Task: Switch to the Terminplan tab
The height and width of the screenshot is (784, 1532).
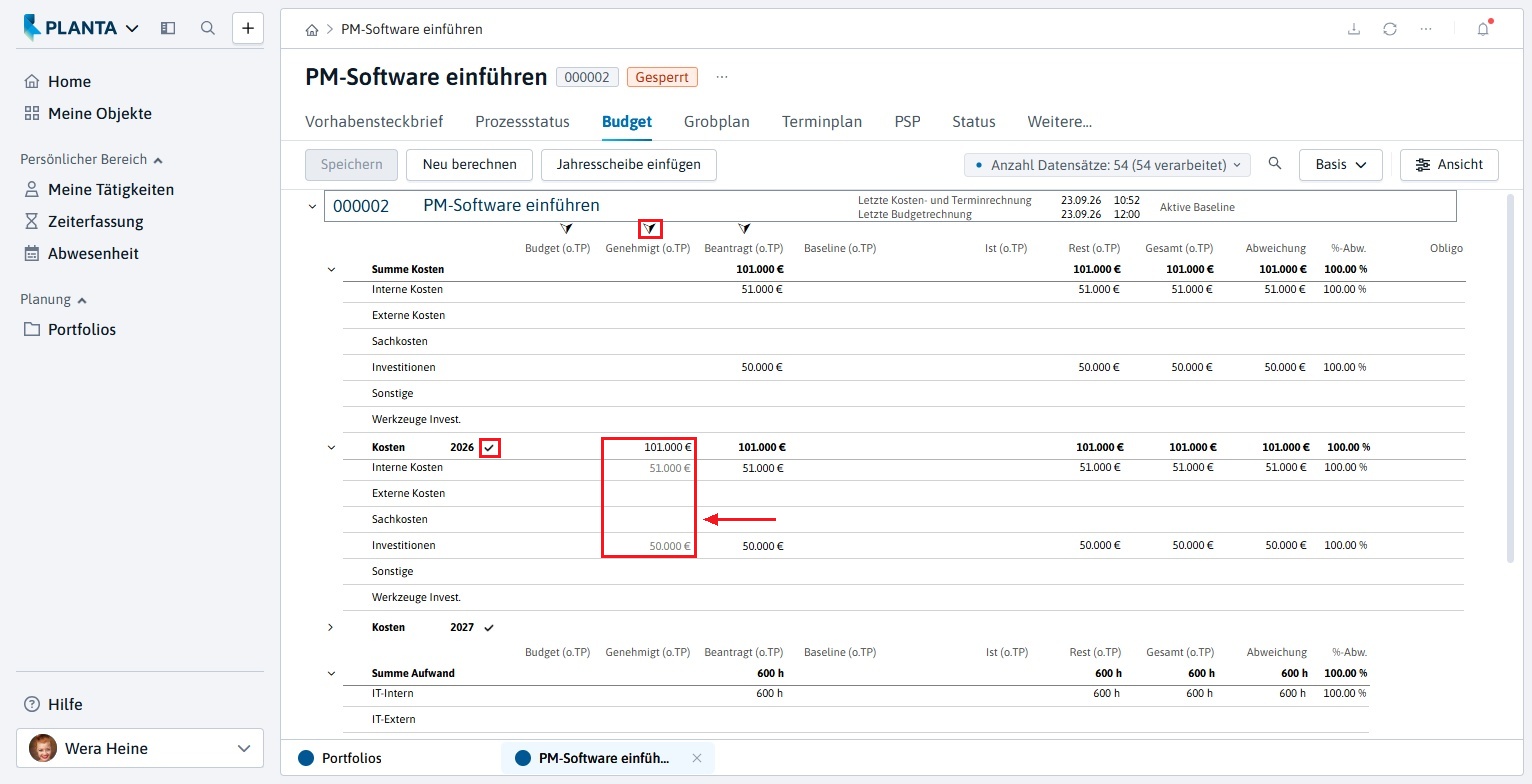Action: [822, 122]
